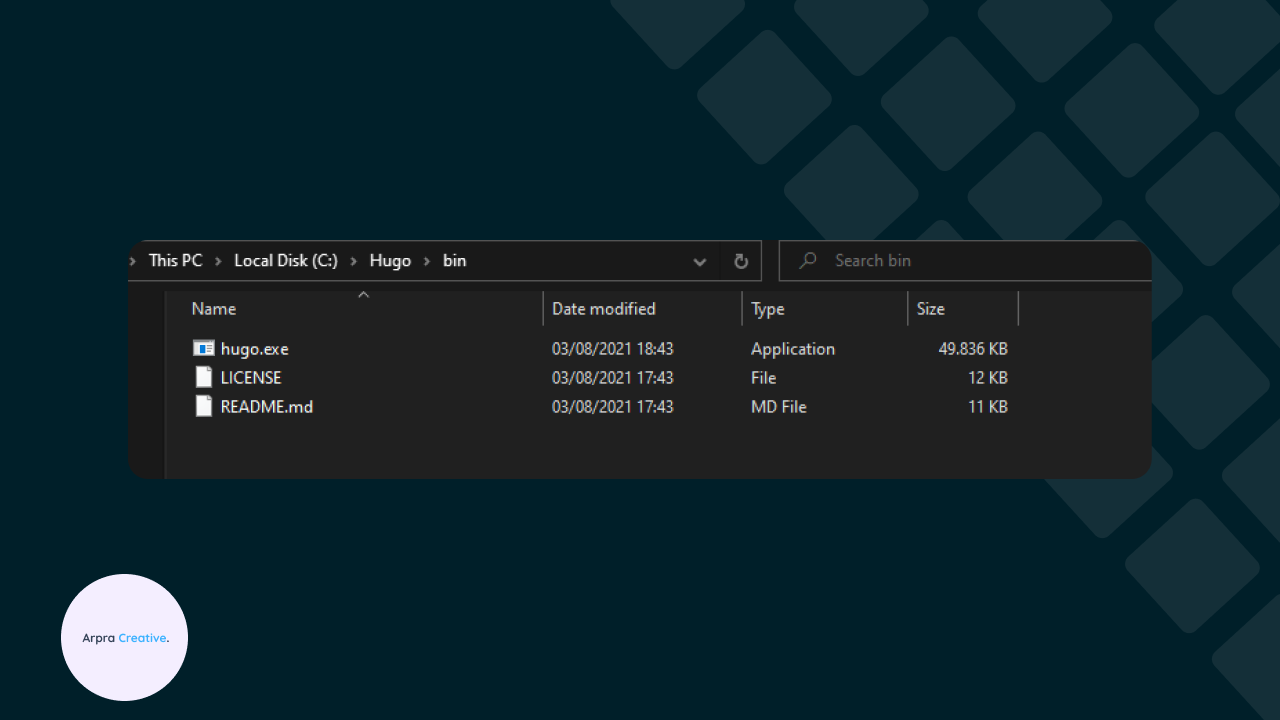Select the README.md file name
This screenshot has width=1280, height=720.
(x=267, y=407)
